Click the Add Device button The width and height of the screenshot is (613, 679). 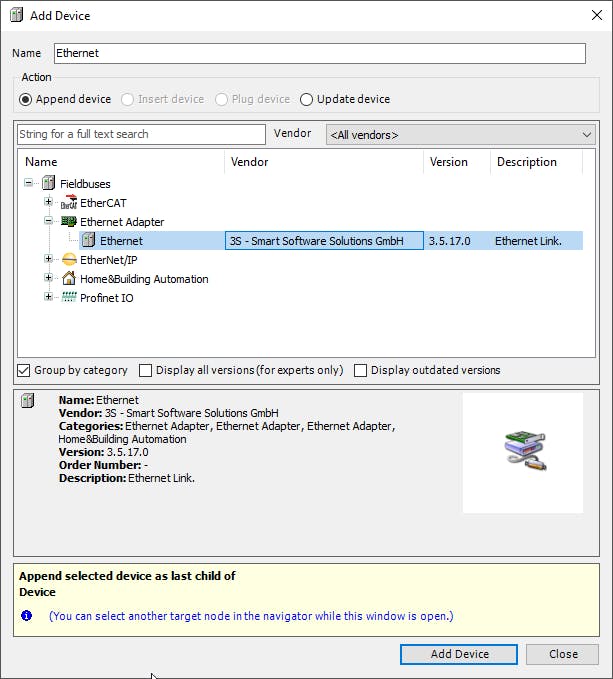(459, 654)
